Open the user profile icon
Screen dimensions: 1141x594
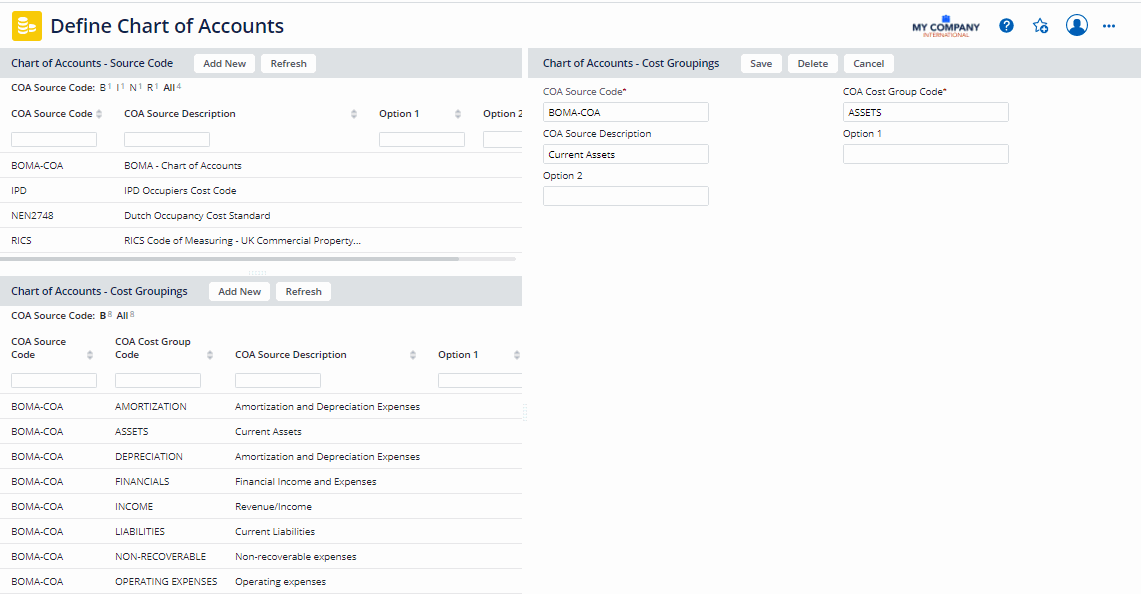point(1076,26)
